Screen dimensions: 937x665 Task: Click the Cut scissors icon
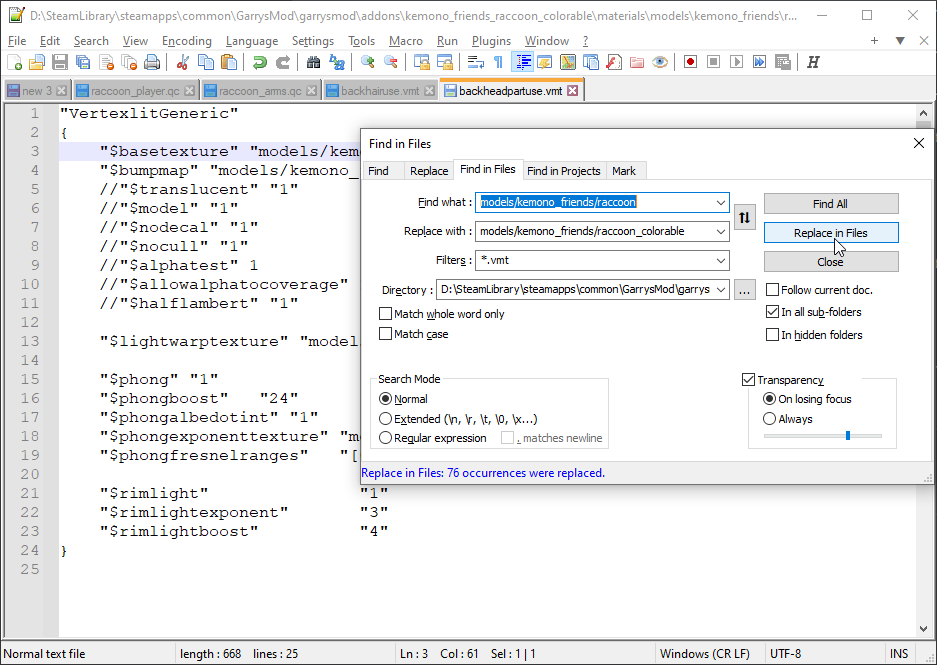pyautogui.click(x=183, y=62)
